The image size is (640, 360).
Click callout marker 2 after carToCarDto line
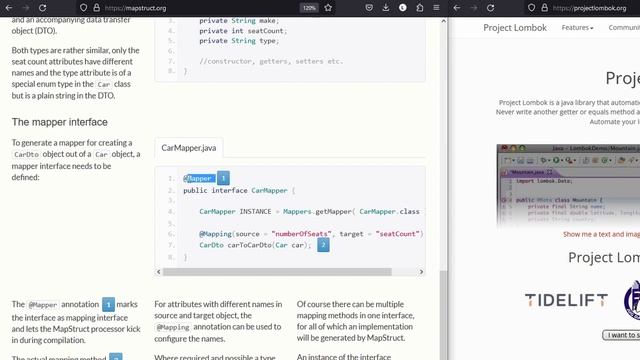tap(323, 245)
